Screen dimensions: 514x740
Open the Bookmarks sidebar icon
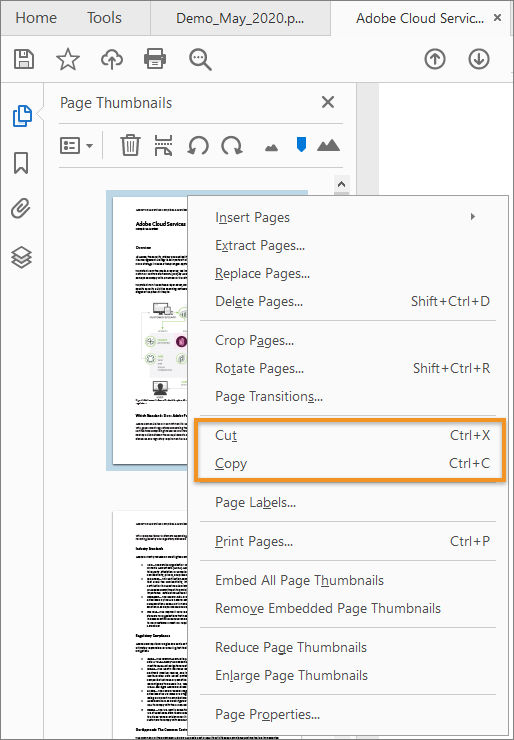(x=21, y=163)
